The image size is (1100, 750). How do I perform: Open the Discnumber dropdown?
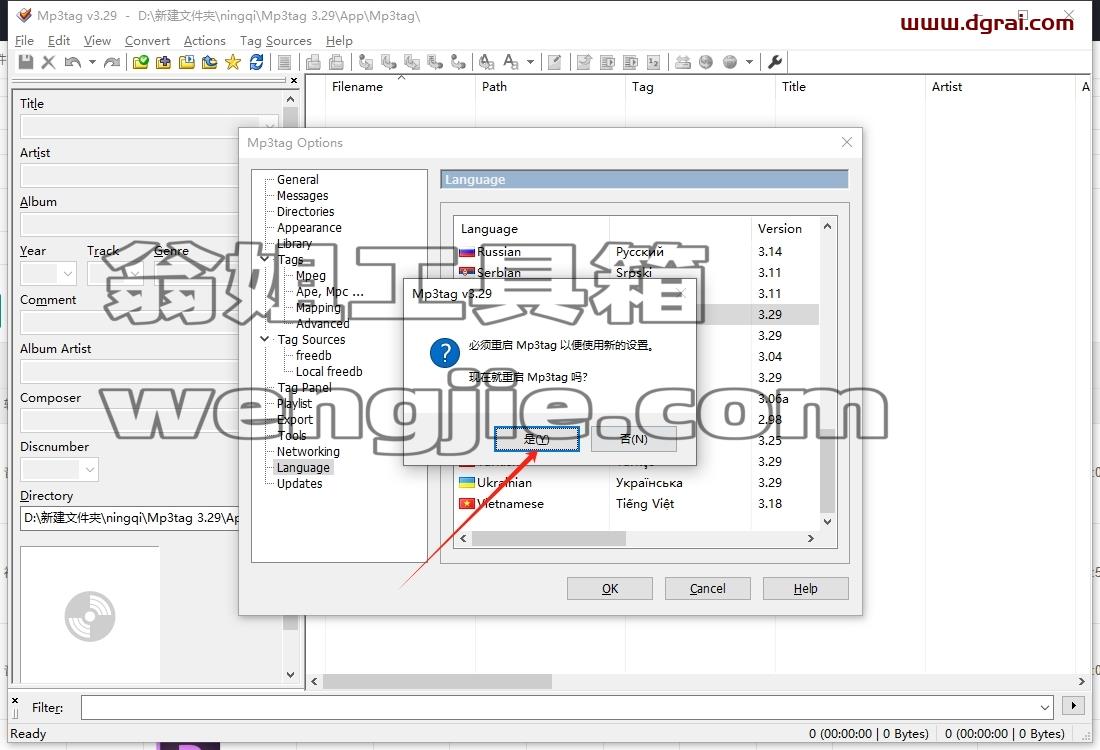[x=90, y=469]
